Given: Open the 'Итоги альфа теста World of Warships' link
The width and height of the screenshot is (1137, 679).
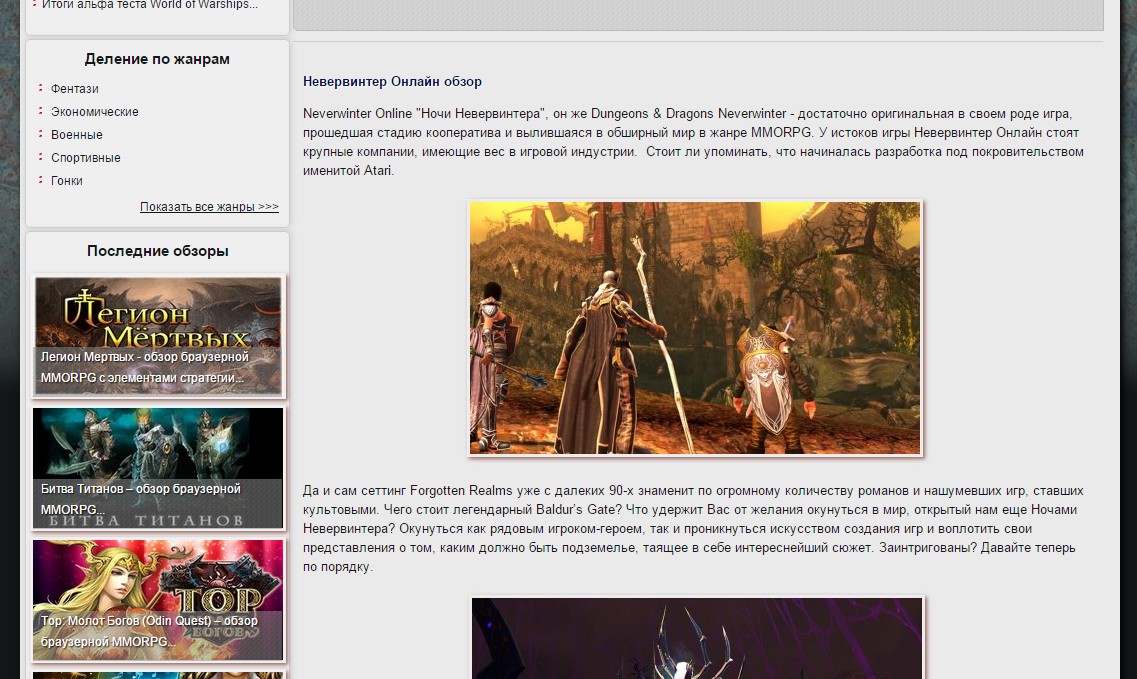Looking at the screenshot, I should point(150,4).
